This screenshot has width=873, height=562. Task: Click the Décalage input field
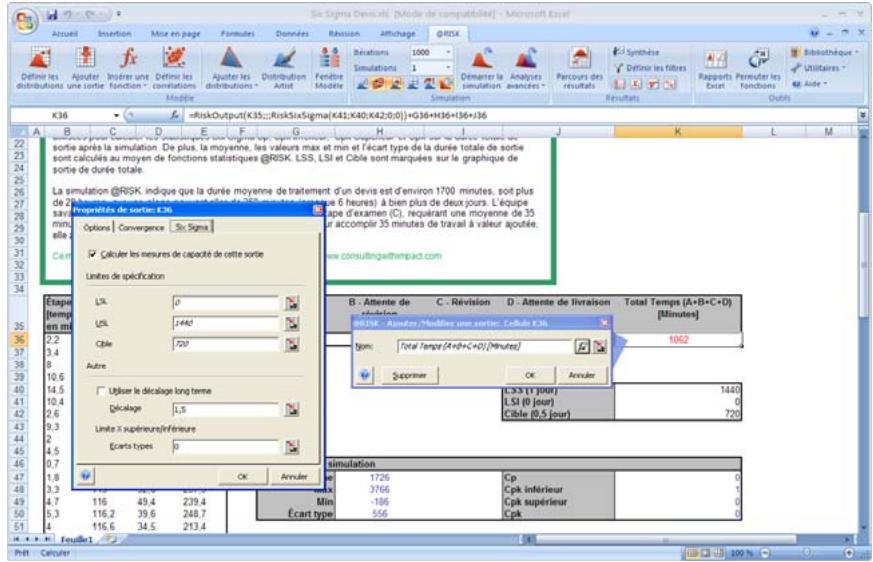pos(225,410)
